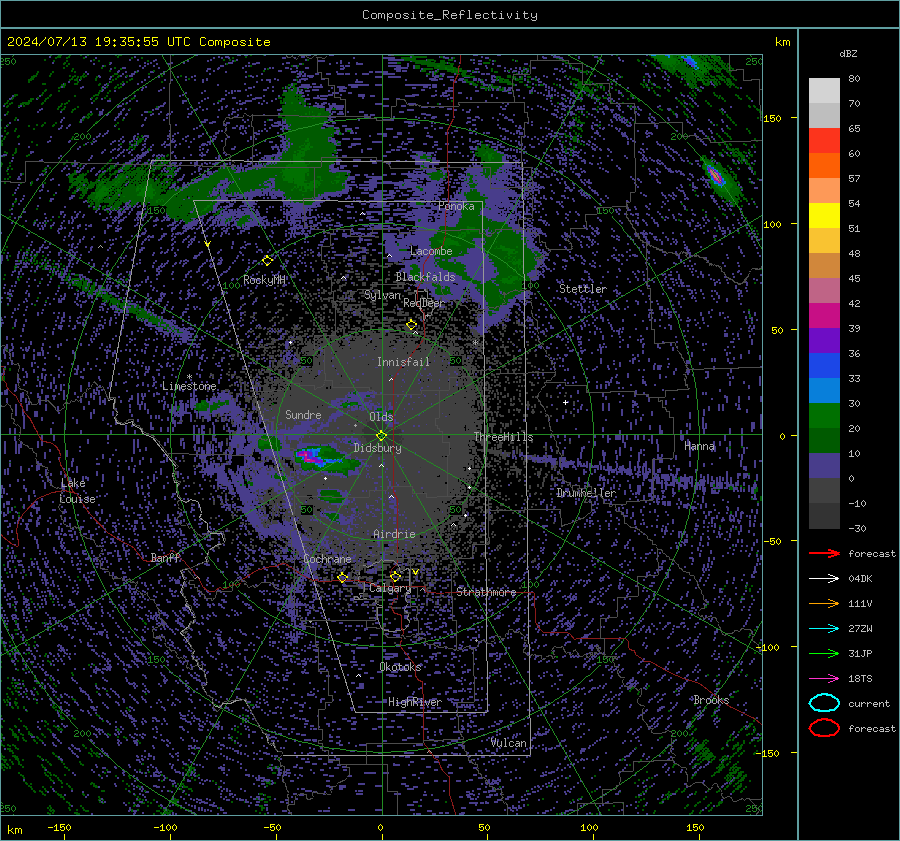Click yellow diamond marker above Calgary label
The width and height of the screenshot is (900, 841).
pyautogui.click(x=395, y=576)
